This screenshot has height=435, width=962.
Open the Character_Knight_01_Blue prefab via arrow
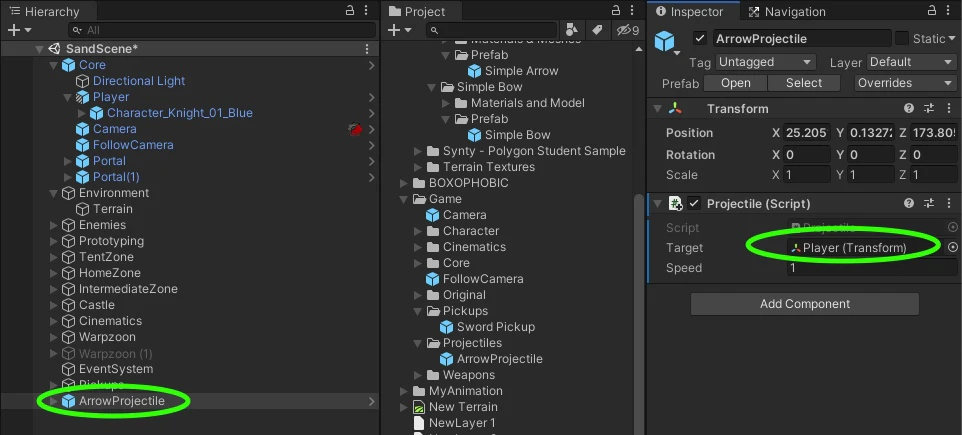tap(372, 113)
